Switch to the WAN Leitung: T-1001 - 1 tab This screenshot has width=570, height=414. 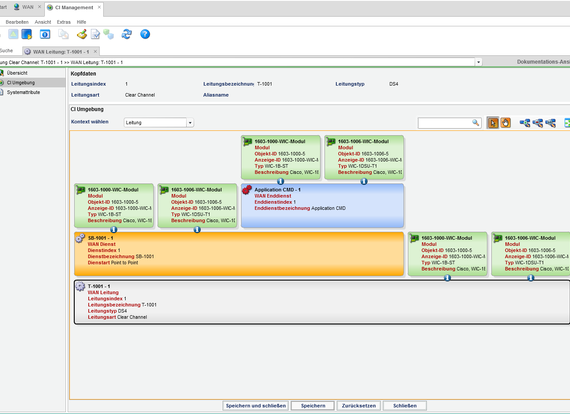(x=61, y=52)
